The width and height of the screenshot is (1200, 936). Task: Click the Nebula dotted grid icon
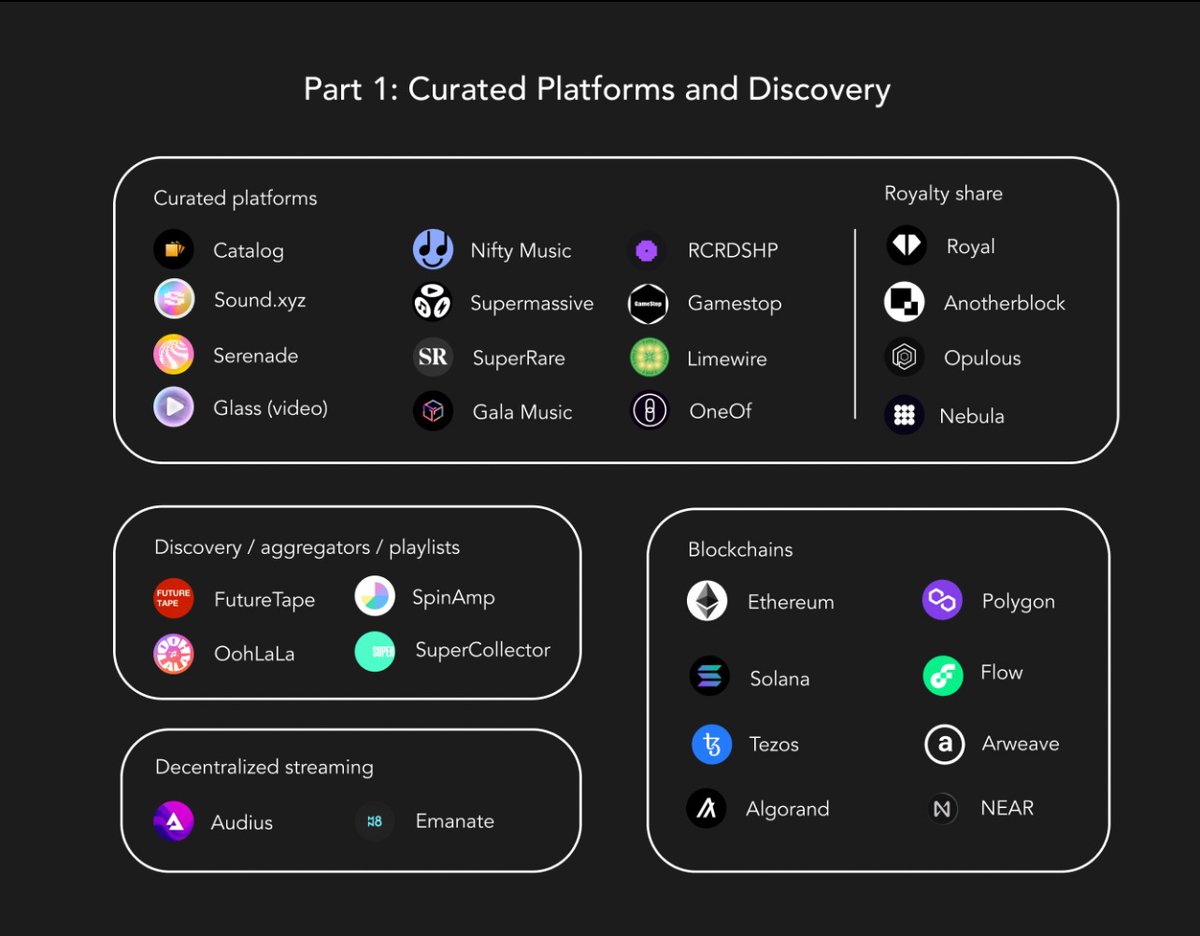tap(905, 415)
